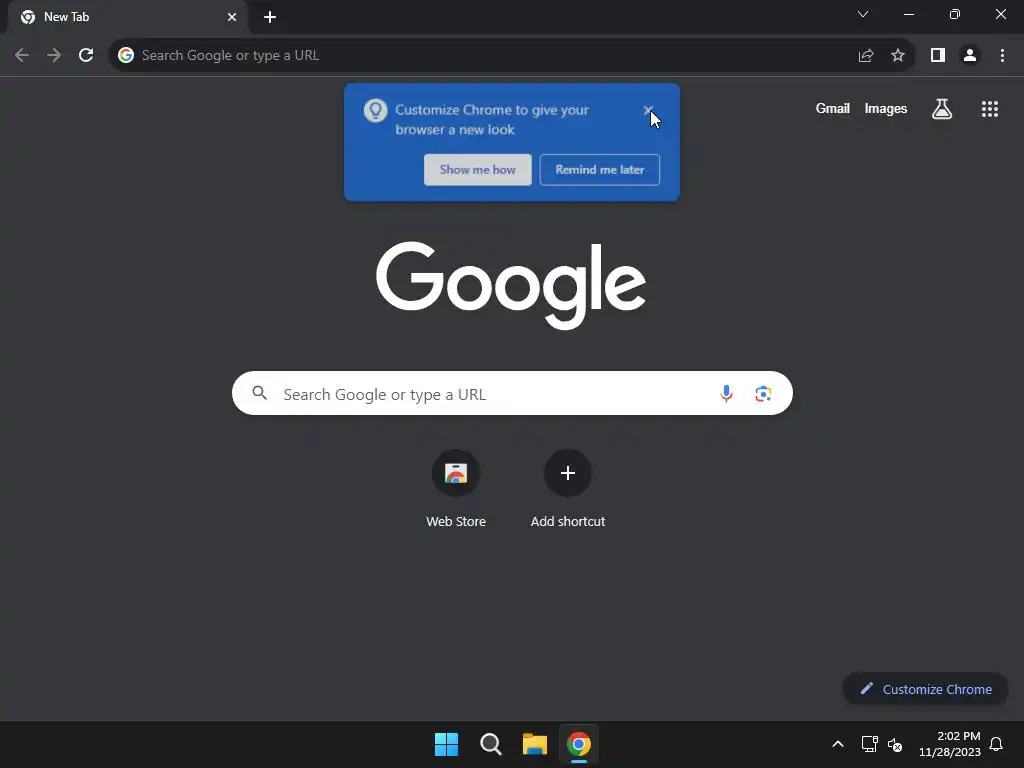
Task: Click the browser forward arrow
Action: (54, 56)
